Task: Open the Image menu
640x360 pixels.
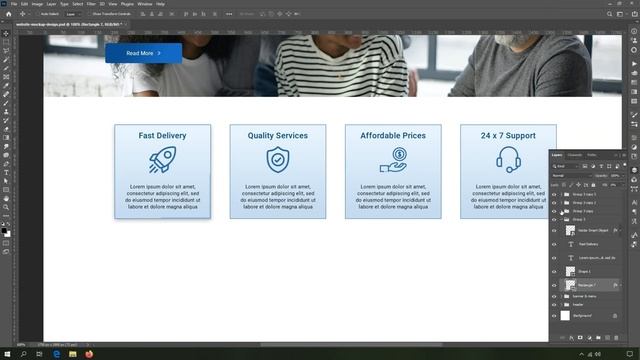Action: (x=37, y=4)
